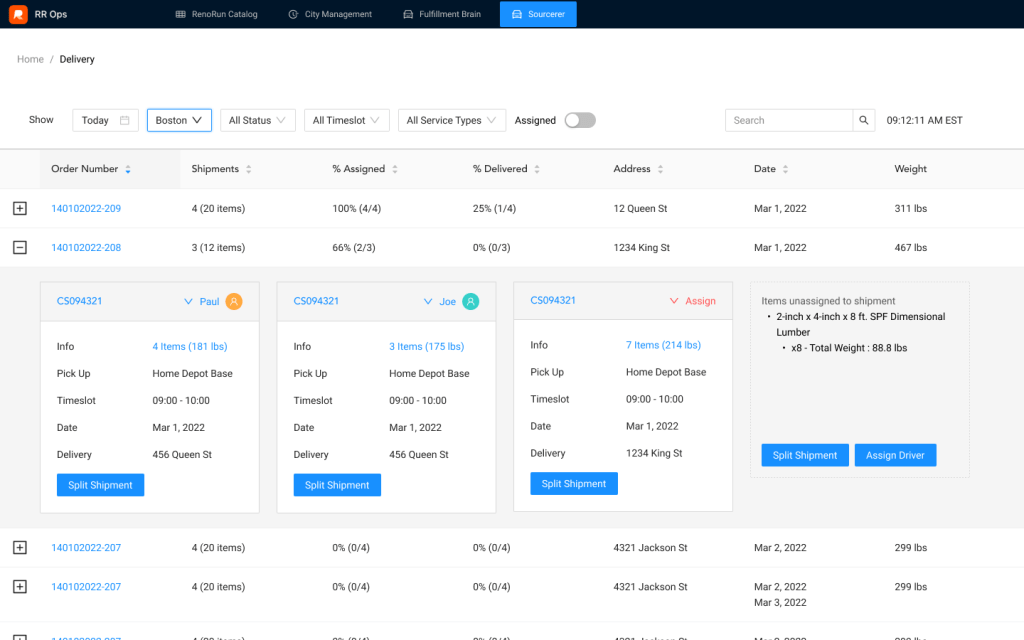Click Paul's orange driver avatar icon
The image size is (1024, 640).
point(234,301)
